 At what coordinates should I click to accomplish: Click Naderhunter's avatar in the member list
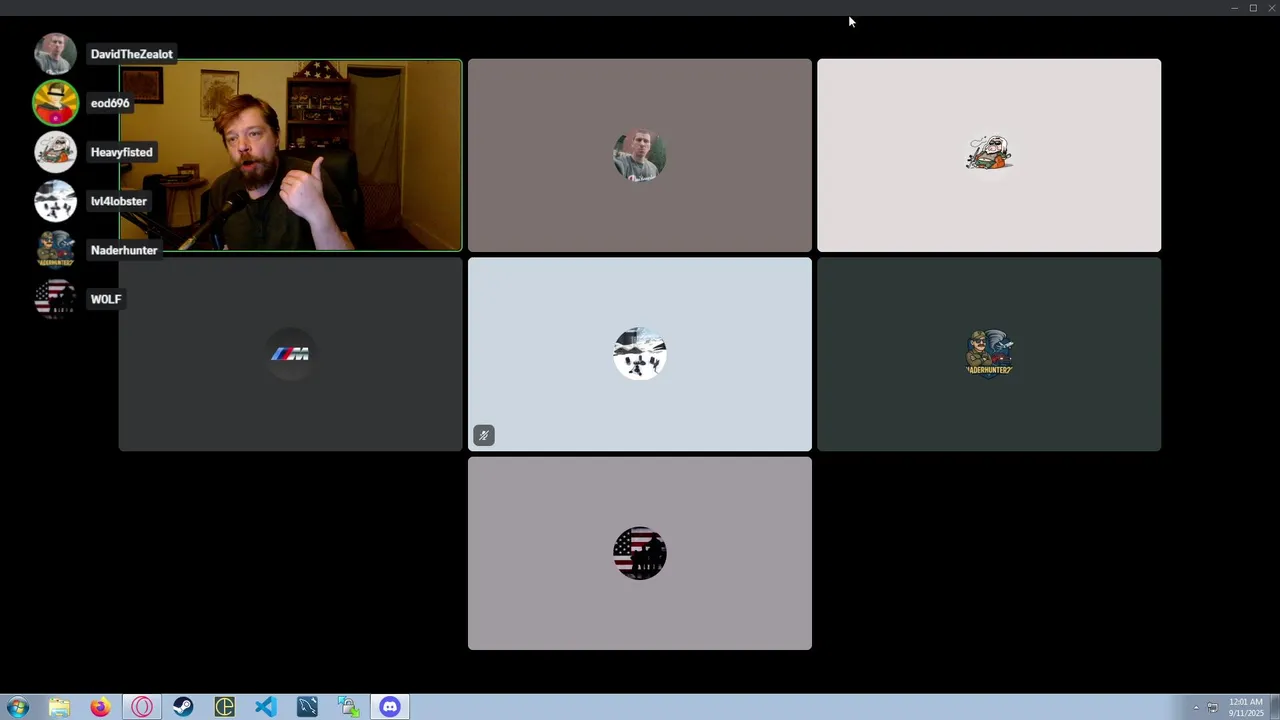(x=55, y=250)
